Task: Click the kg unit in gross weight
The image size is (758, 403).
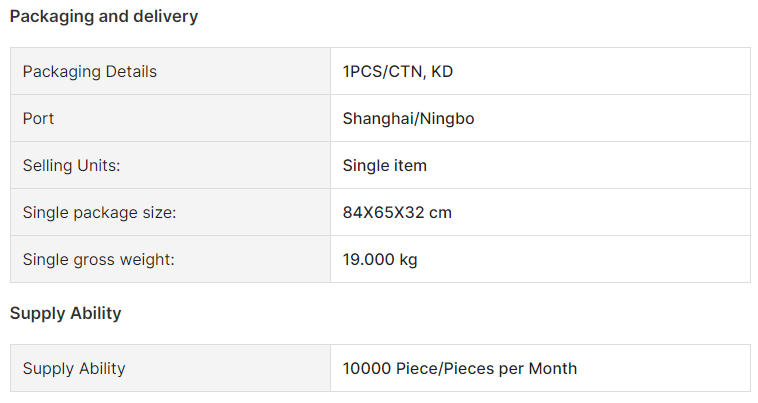Action: 408,260
